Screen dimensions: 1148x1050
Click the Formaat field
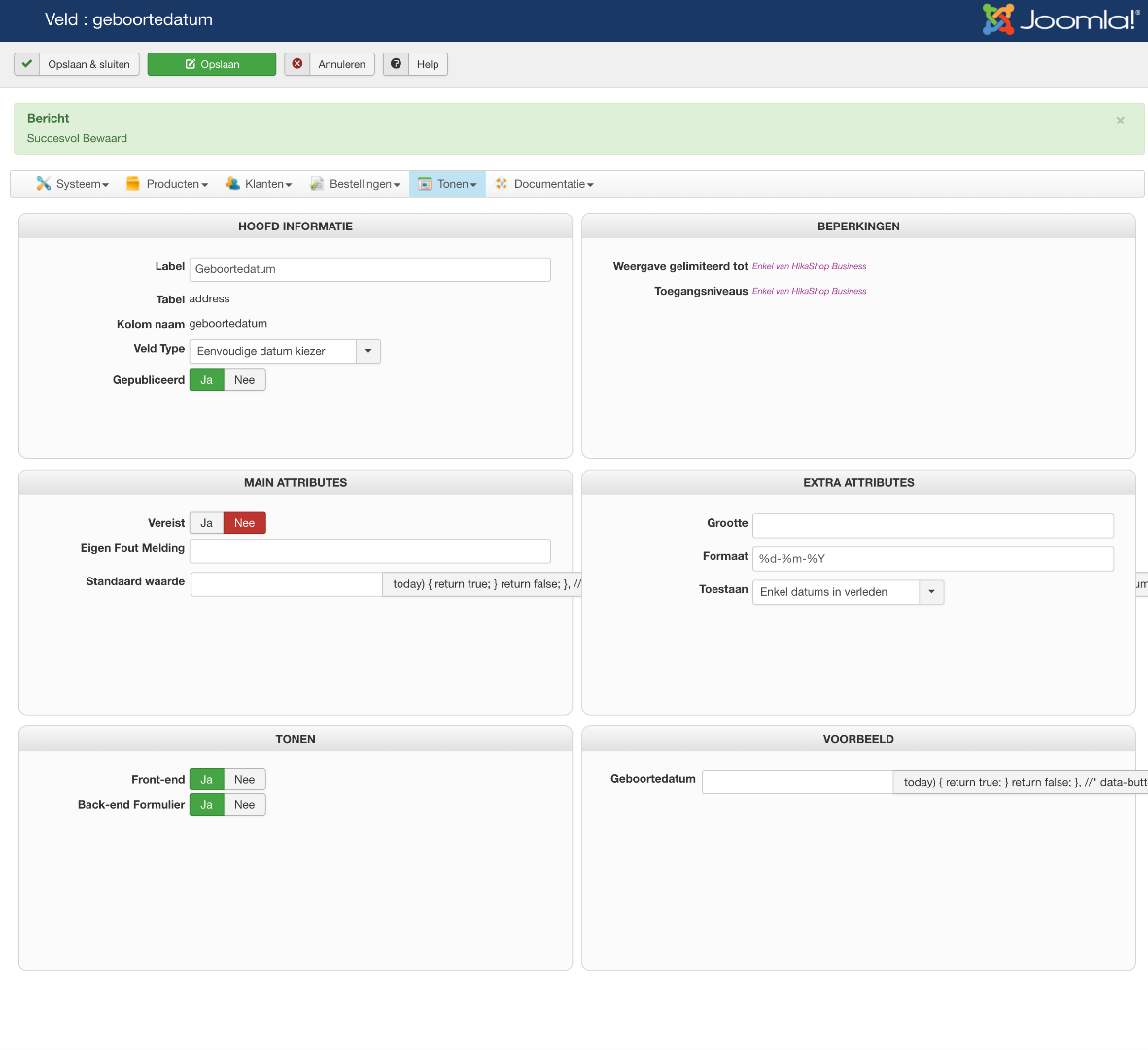click(x=933, y=559)
